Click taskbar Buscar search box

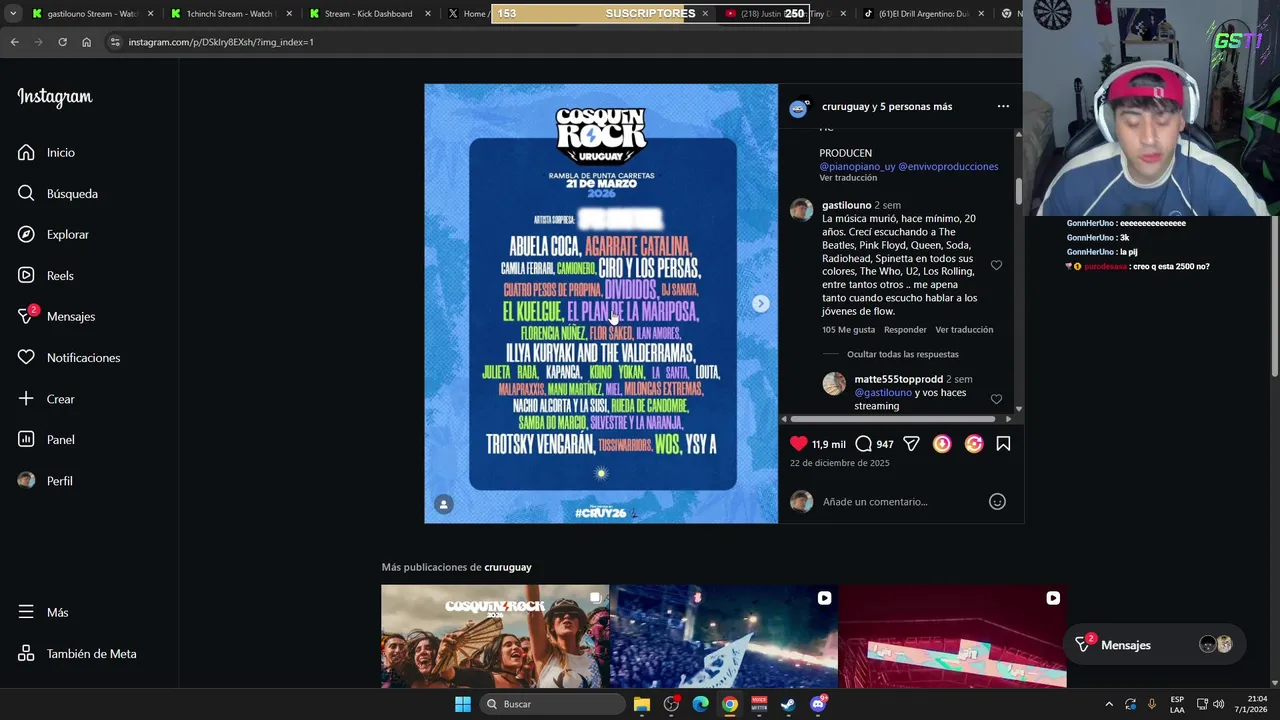[551, 704]
